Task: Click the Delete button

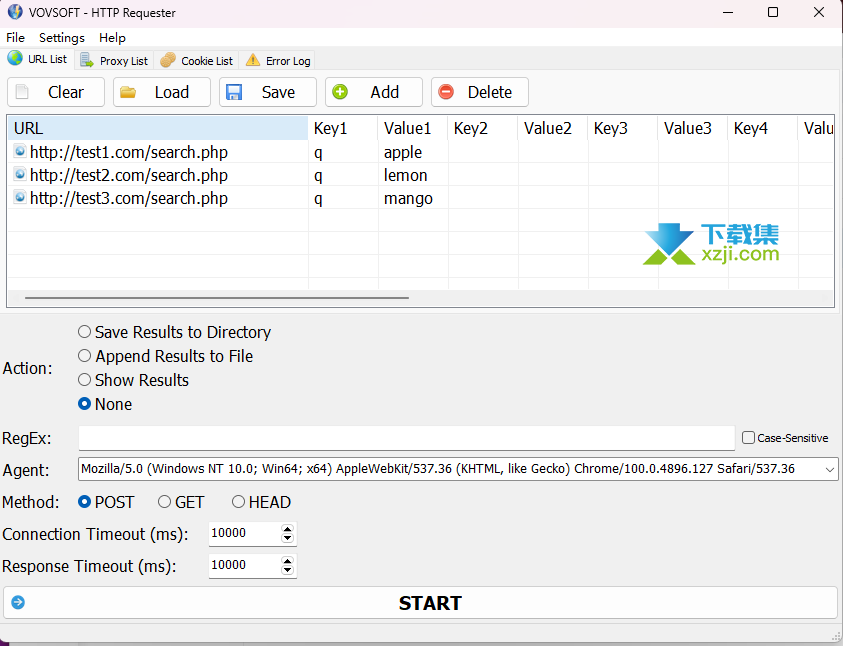Action: [480, 92]
